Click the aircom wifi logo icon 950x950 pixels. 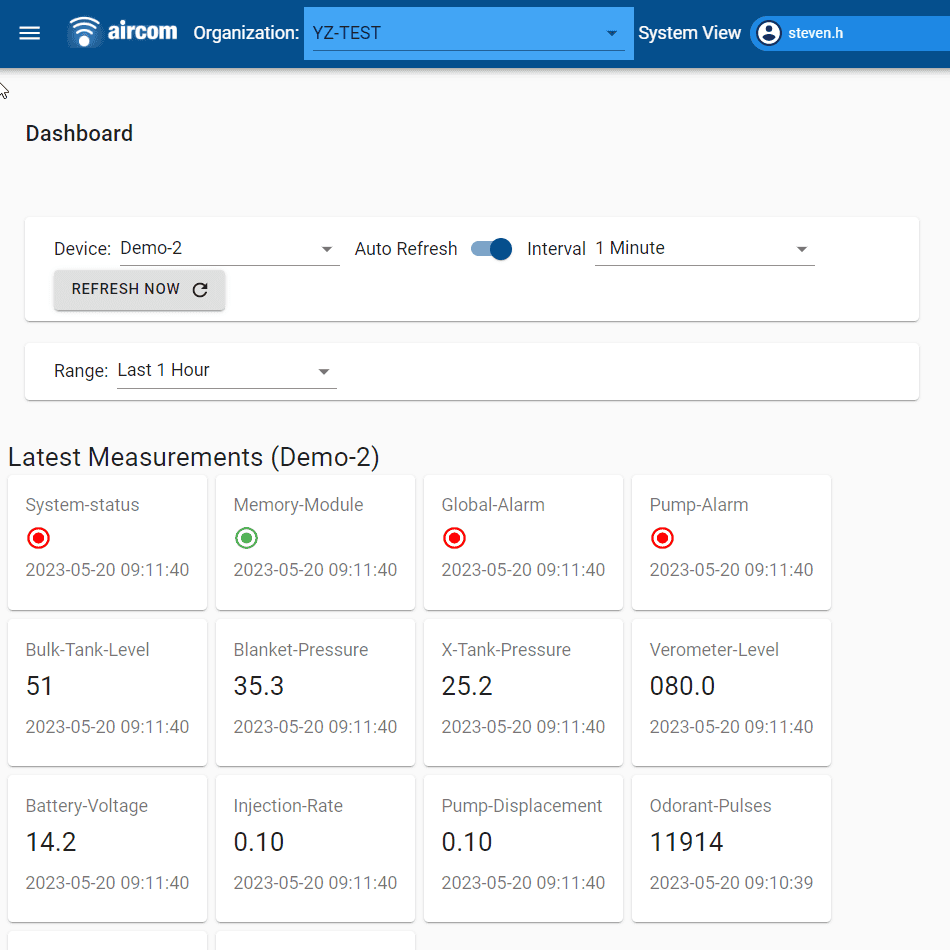[x=86, y=33]
